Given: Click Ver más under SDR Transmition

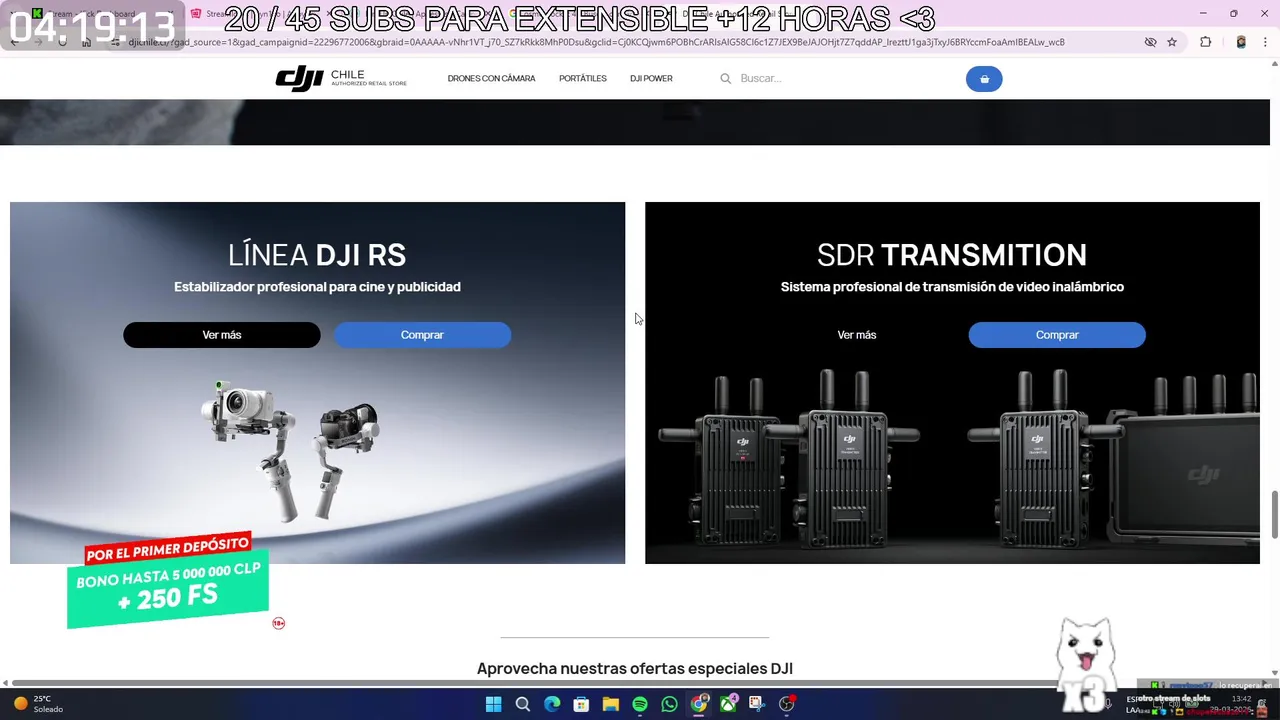Looking at the screenshot, I should [x=857, y=335].
